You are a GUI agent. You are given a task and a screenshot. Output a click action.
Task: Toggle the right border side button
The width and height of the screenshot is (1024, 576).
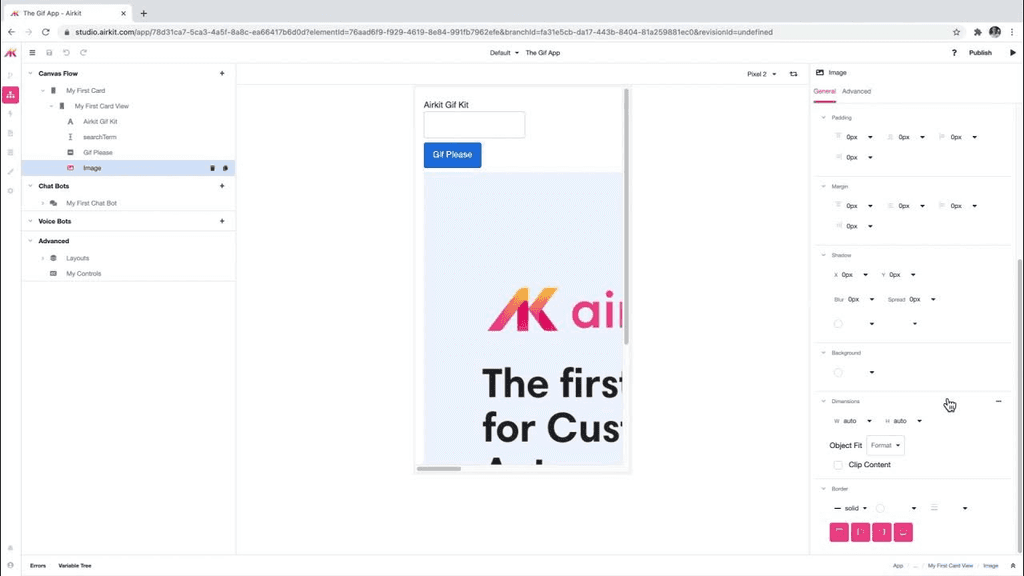pyautogui.click(x=882, y=532)
